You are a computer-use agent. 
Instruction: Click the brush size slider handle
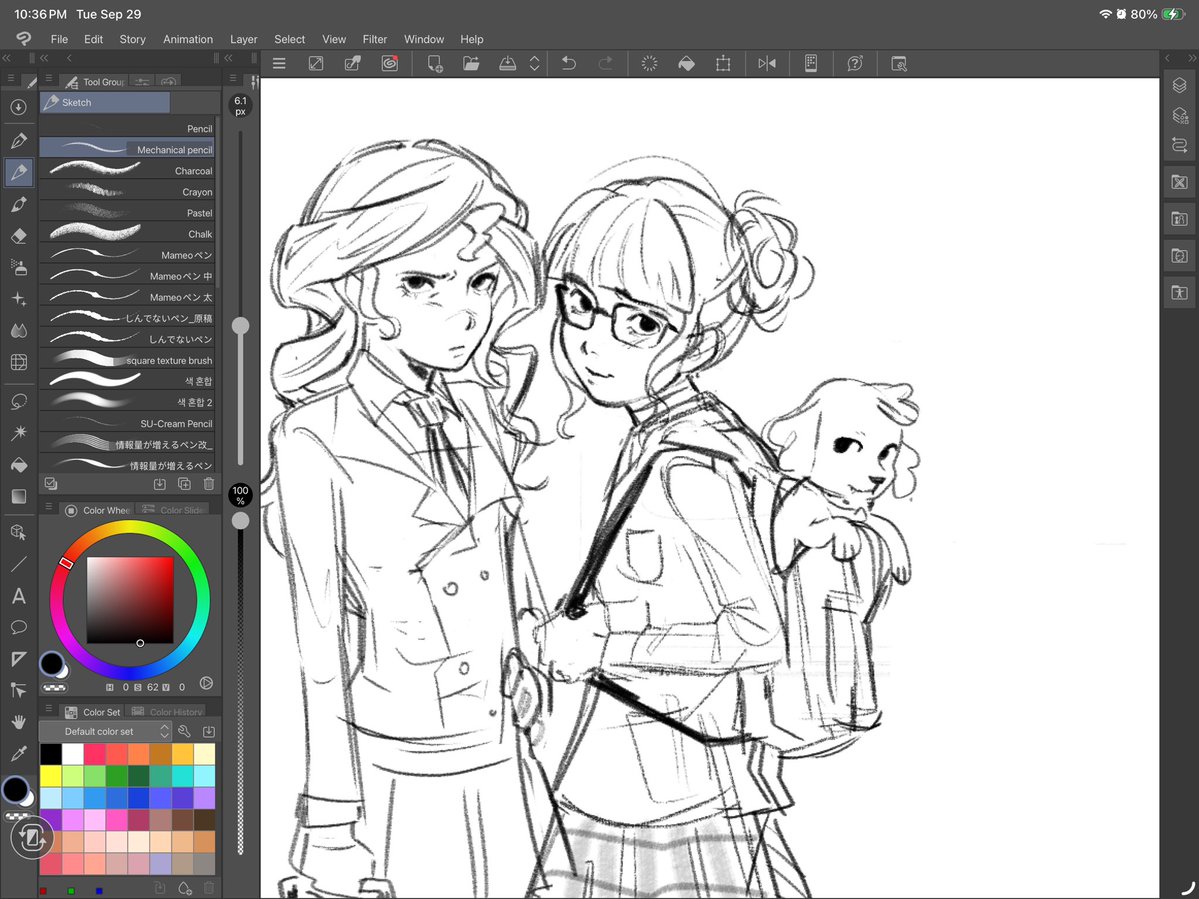pos(241,326)
